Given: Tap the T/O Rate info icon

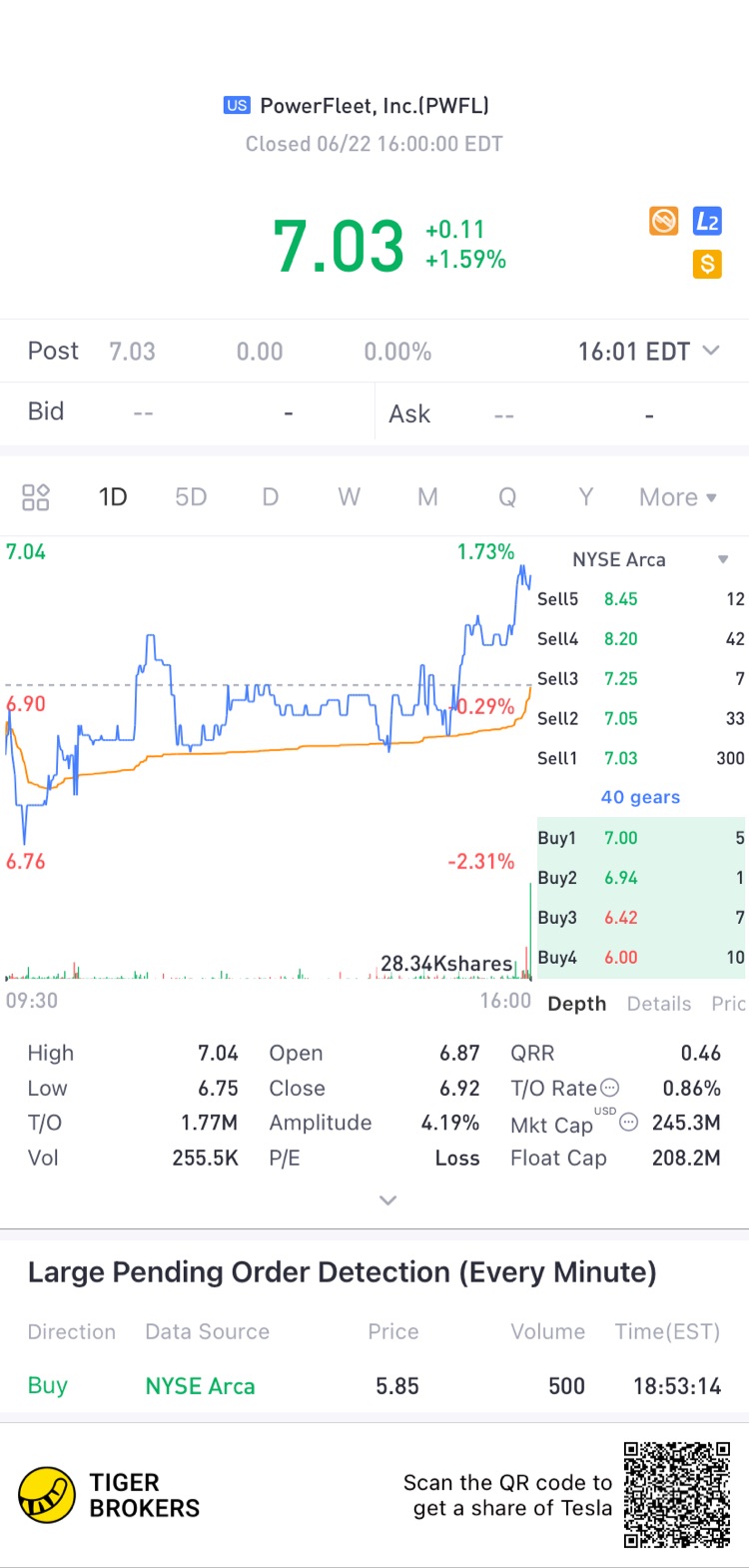Looking at the screenshot, I should tap(609, 1088).
